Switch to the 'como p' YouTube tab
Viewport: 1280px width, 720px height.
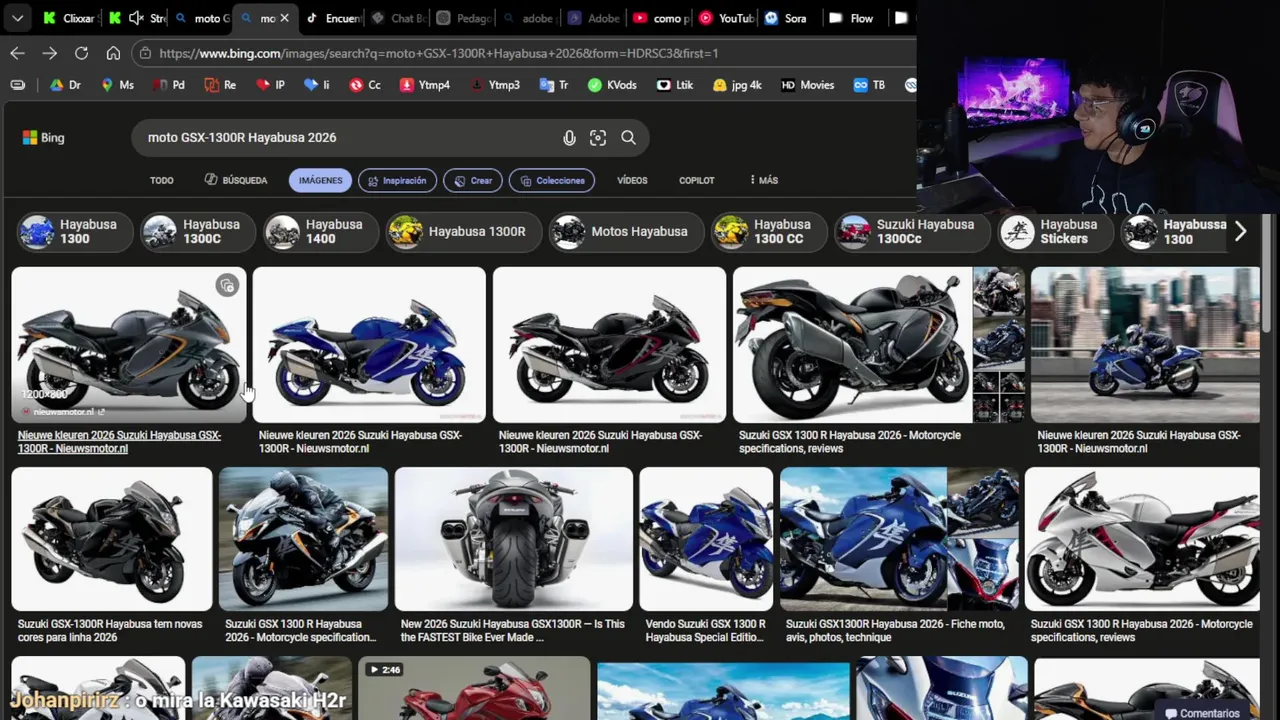tap(661, 18)
